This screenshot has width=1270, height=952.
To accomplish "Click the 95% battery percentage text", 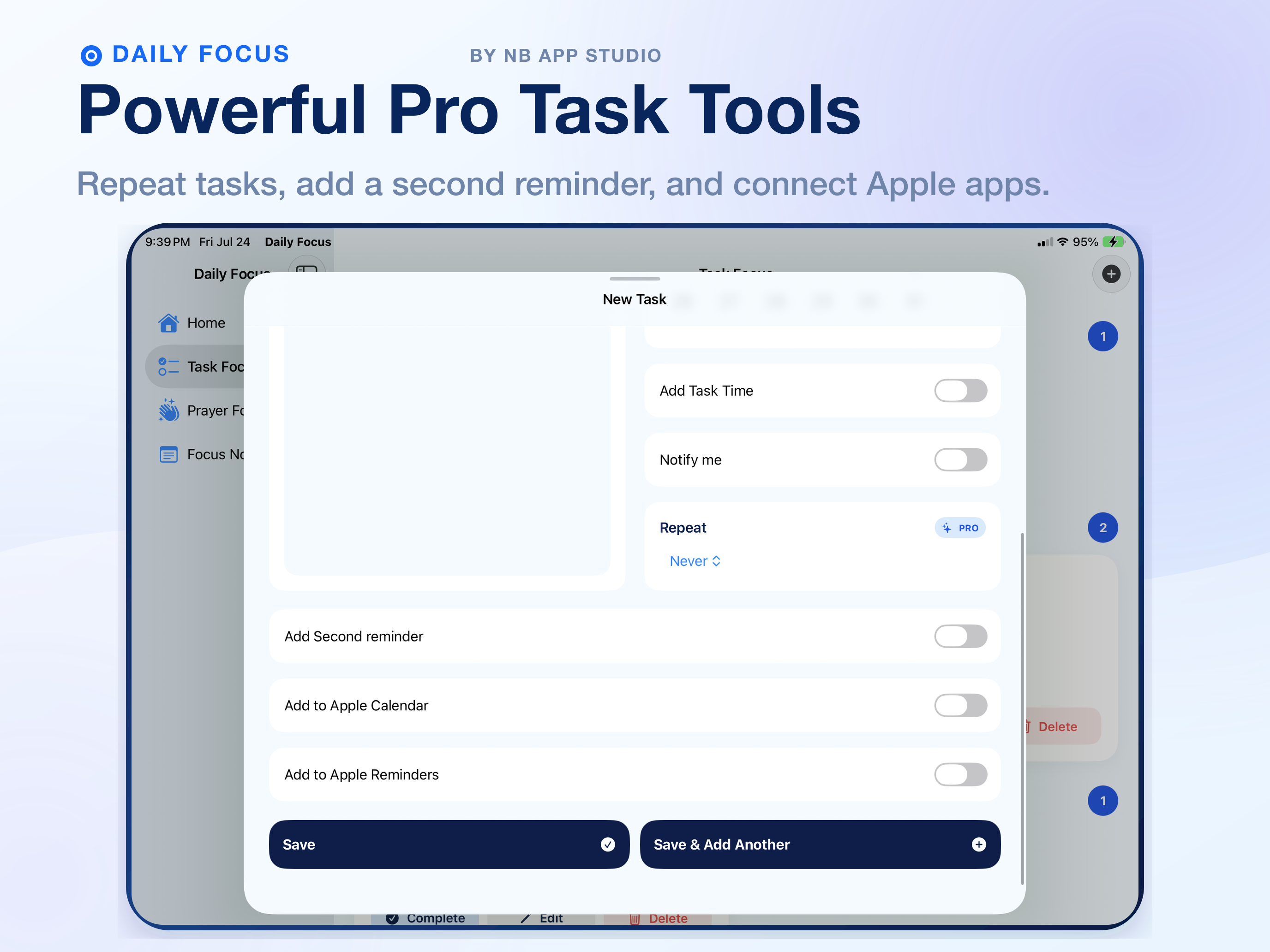I will tap(1085, 242).
